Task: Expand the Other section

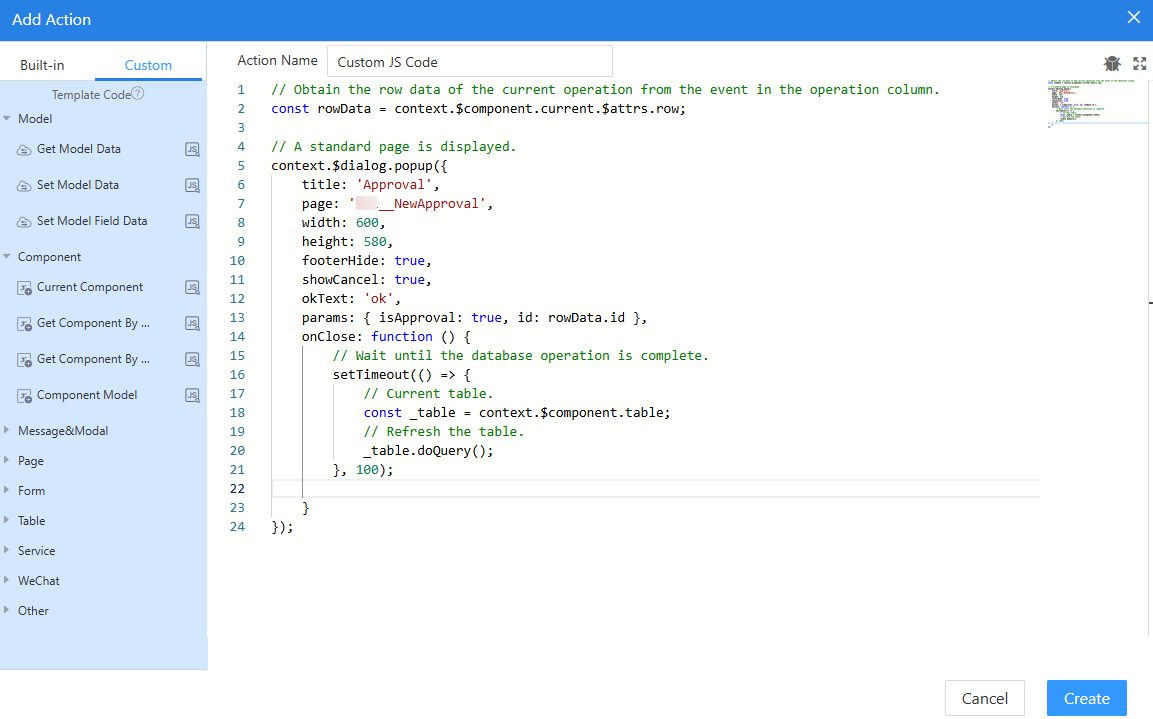Action: coord(7,610)
